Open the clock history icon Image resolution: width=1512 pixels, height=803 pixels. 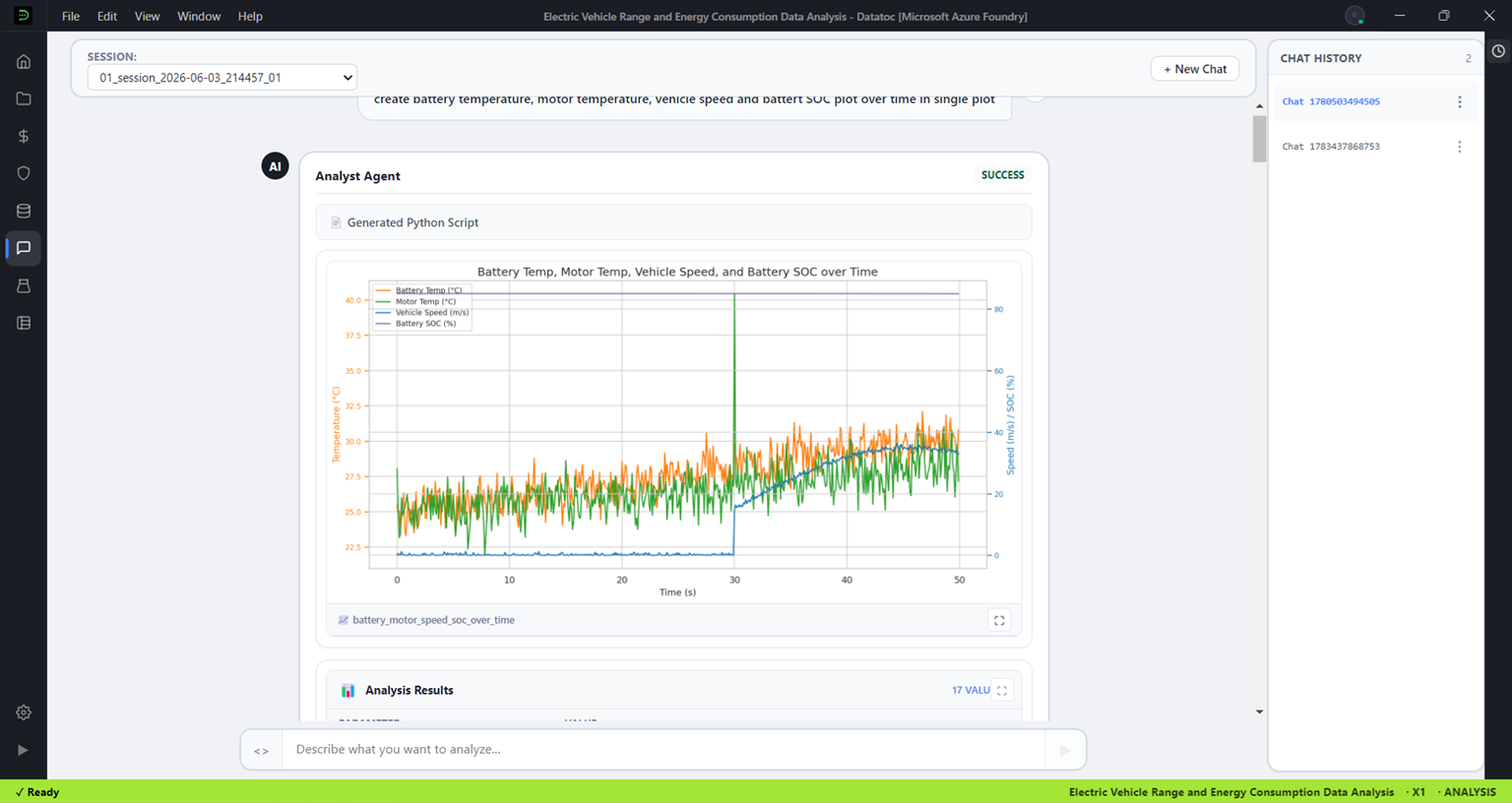(1498, 51)
